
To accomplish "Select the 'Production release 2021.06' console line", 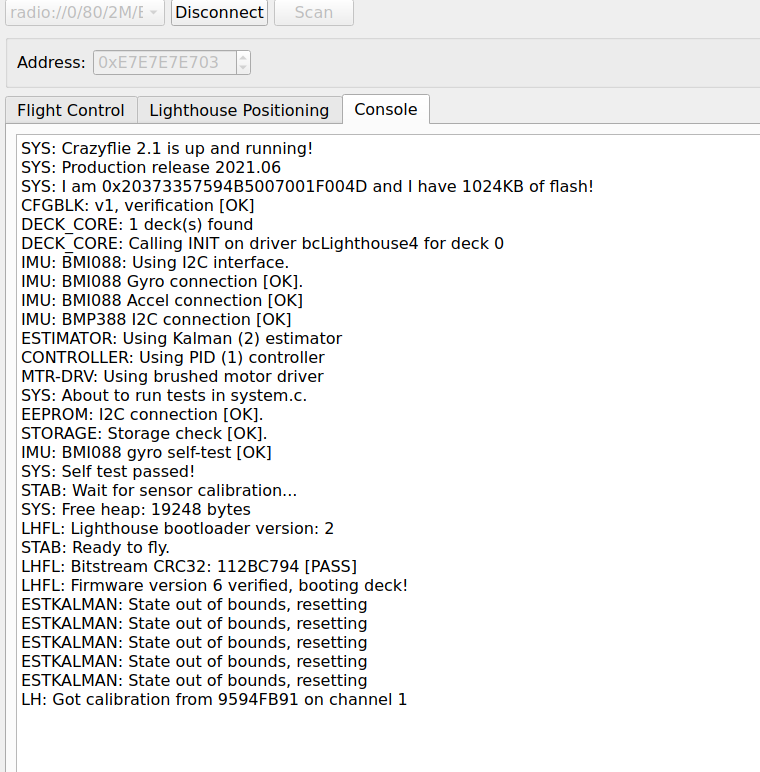I will [151, 167].
